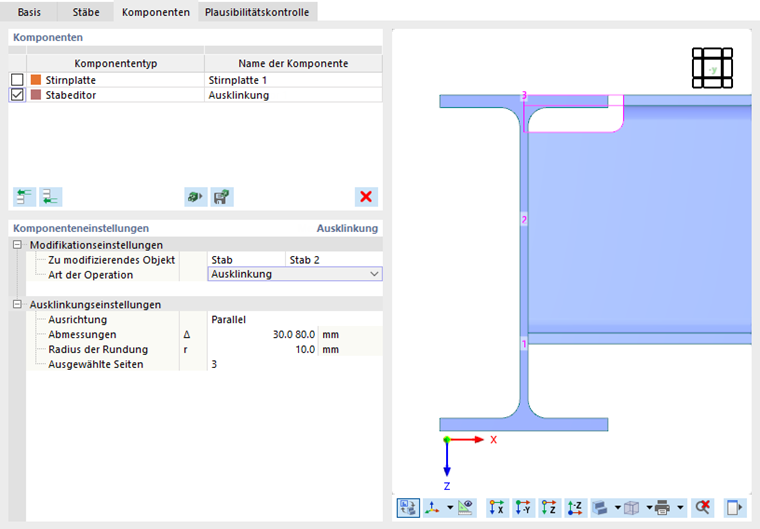760x529 pixels.
Task: Open the Plausibilitätskontrolle tab
Action: coord(257,12)
